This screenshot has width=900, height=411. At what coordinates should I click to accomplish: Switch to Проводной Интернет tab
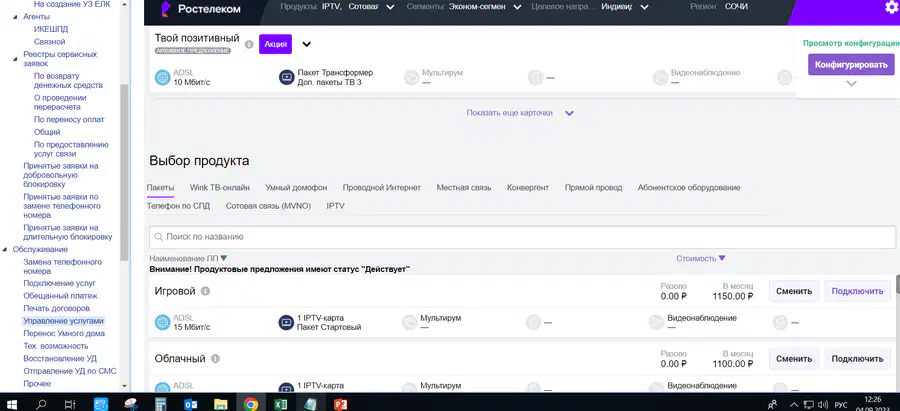(382, 188)
